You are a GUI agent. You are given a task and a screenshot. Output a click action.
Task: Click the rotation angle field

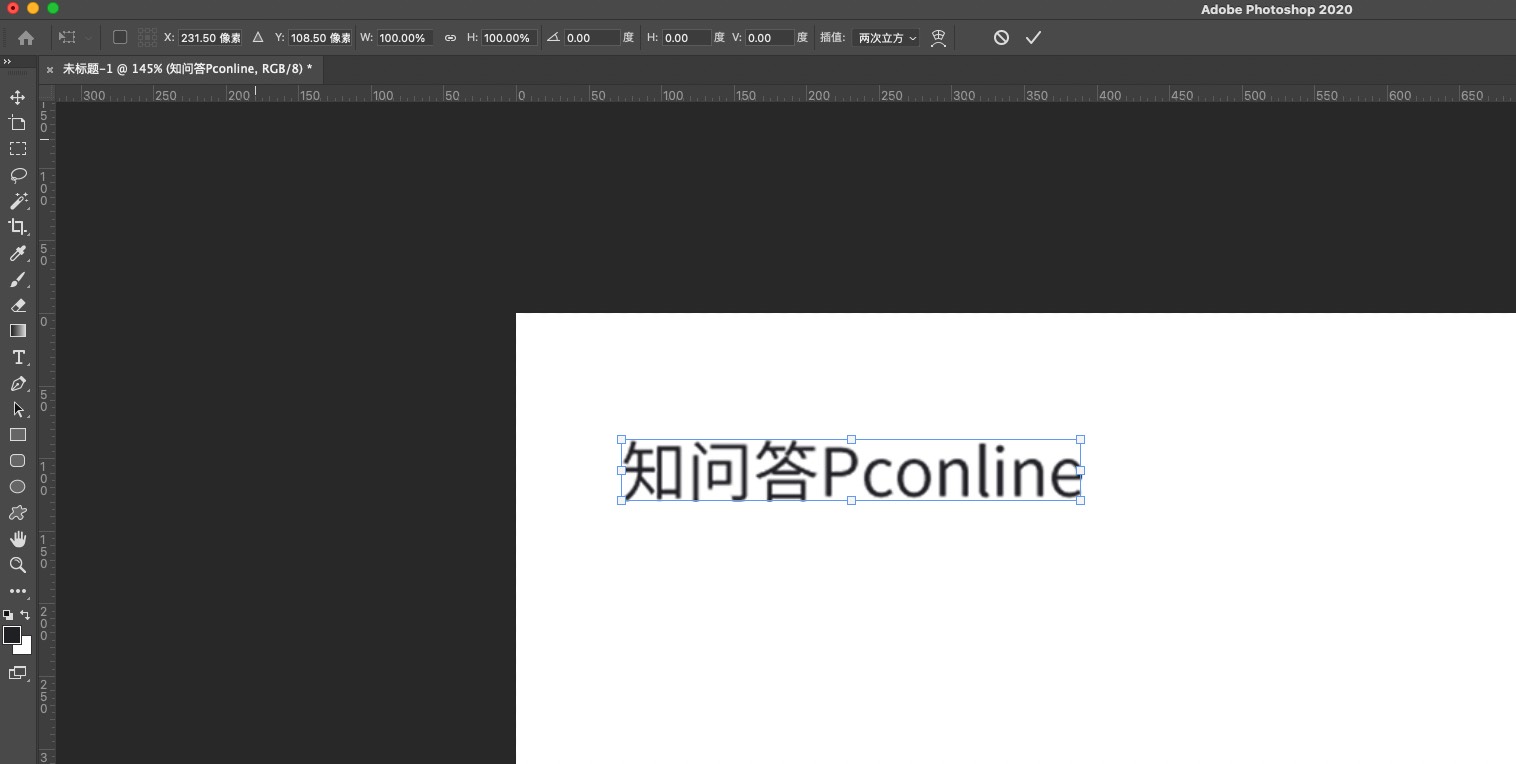(x=592, y=38)
